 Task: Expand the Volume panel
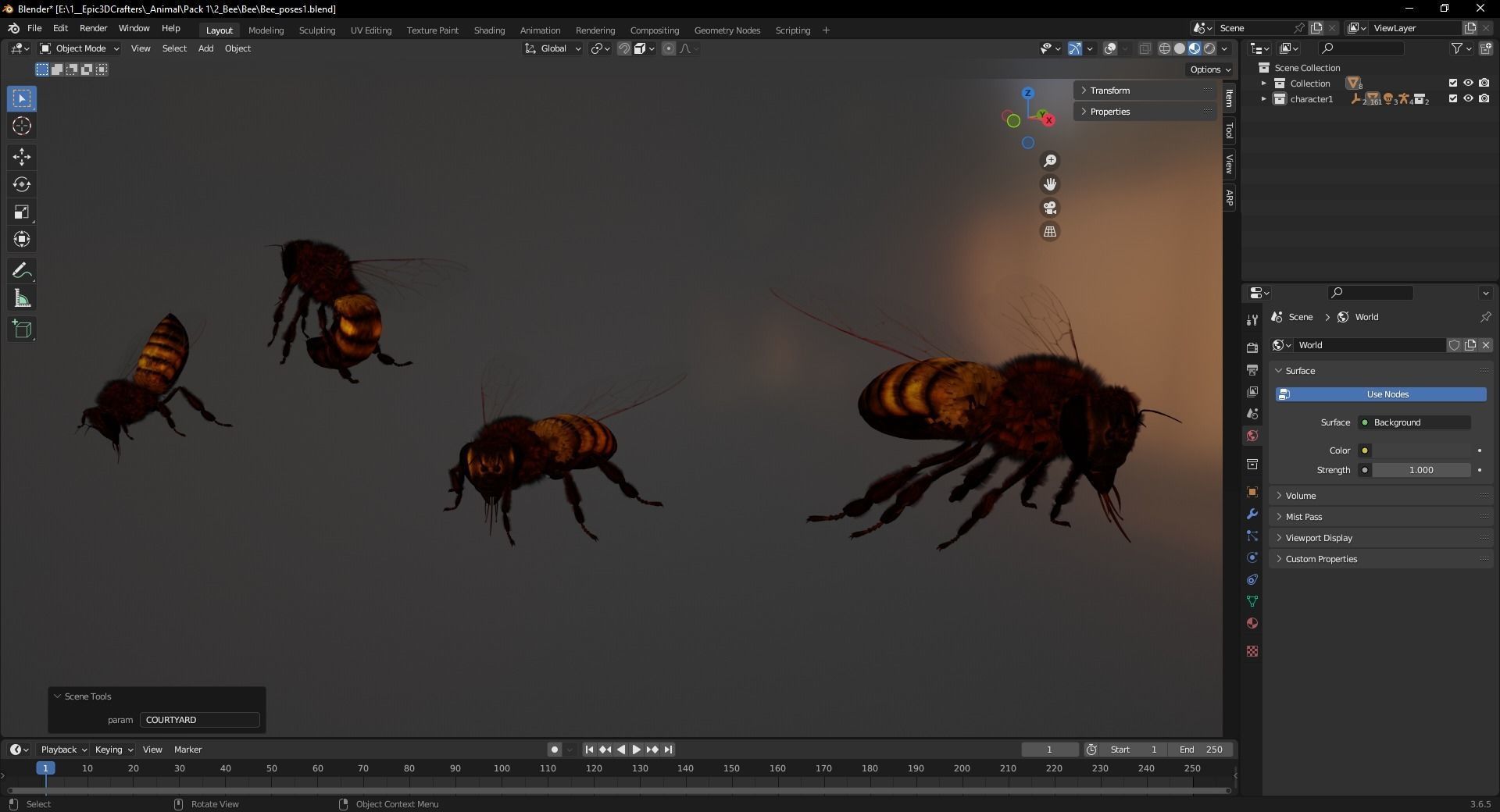pos(1380,496)
